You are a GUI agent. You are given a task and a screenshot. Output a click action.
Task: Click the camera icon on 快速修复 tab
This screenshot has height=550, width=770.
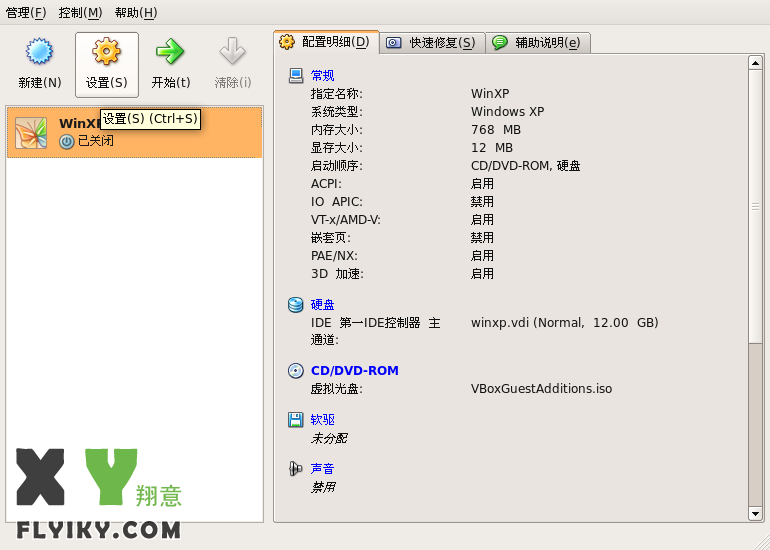pyautogui.click(x=393, y=43)
